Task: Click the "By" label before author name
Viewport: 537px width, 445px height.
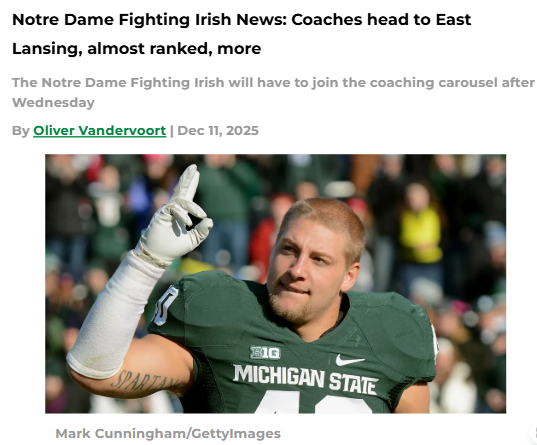Action: (x=21, y=131)
